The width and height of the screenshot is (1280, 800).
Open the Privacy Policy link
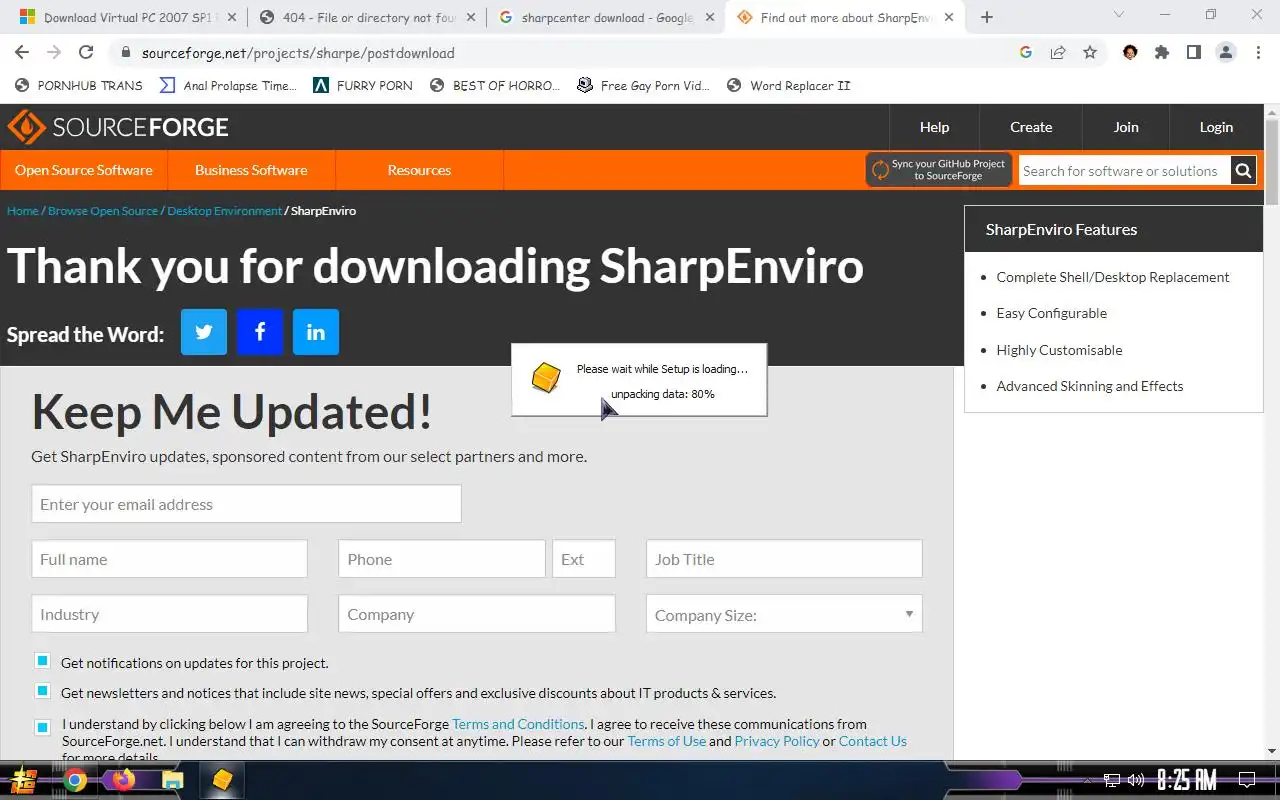point(777,741)
